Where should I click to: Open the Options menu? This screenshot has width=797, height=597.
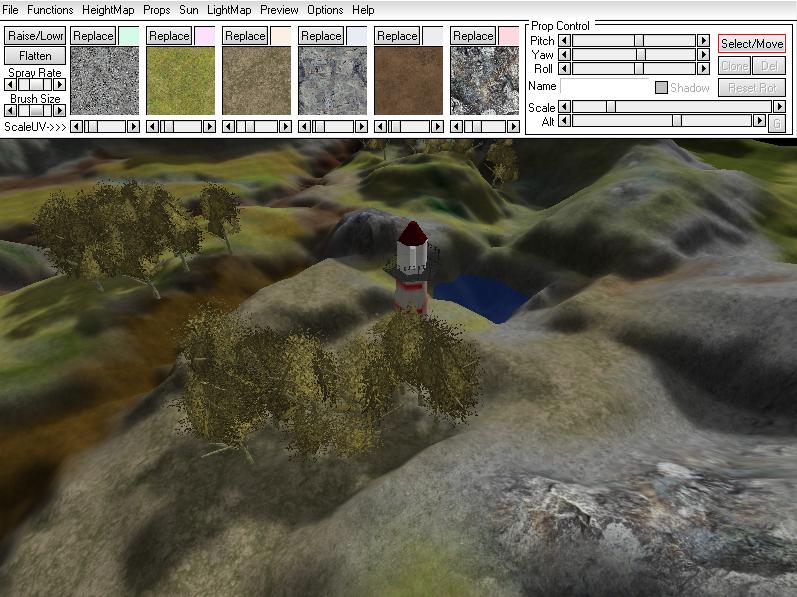[x=325, y=10]
